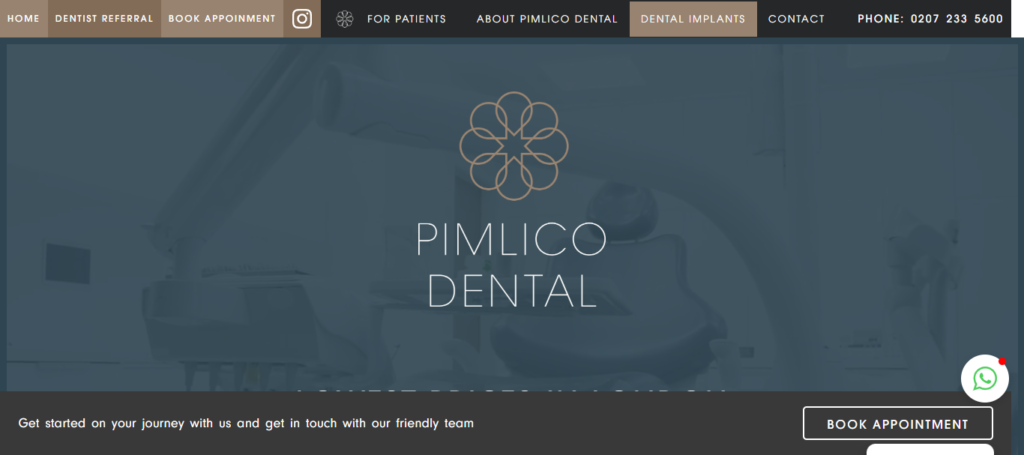Open the Dental Implants tab
This screenshot has height=455, width=1024.
[693, 19]
